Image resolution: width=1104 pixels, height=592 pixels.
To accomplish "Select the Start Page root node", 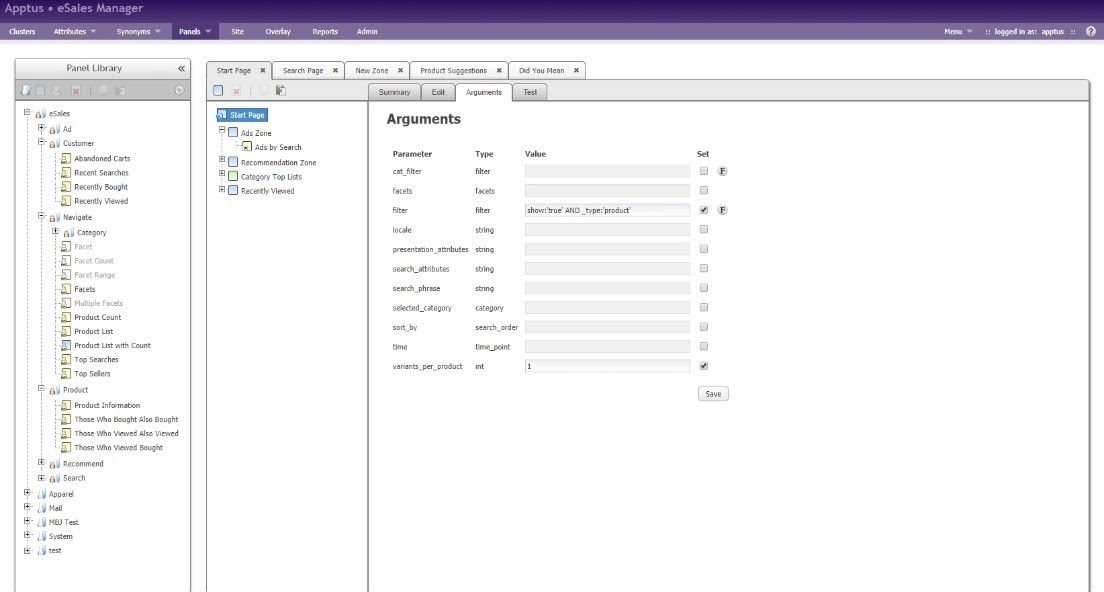I will click(x=242, y=115).
